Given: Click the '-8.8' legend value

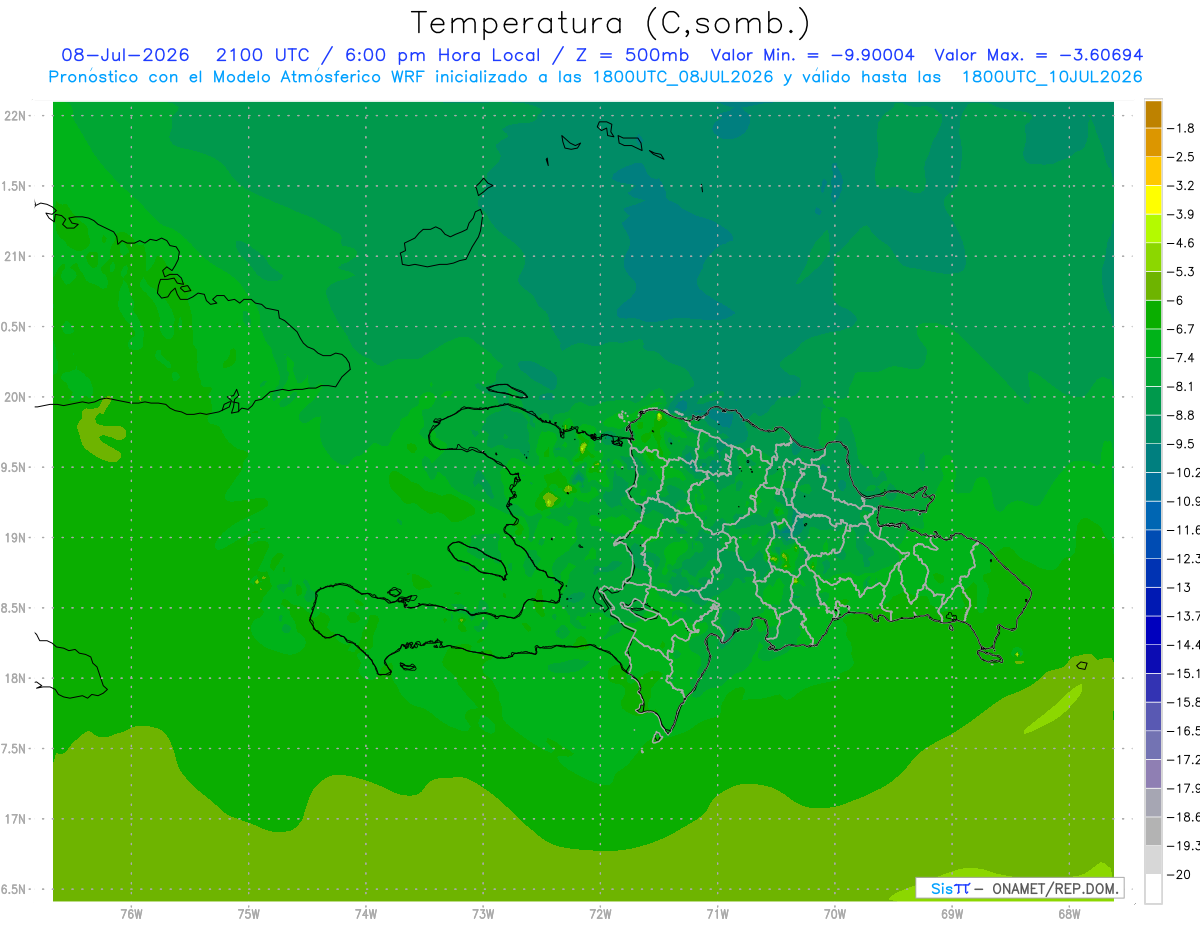Looking at the screenshot, I should (1181, 415).
